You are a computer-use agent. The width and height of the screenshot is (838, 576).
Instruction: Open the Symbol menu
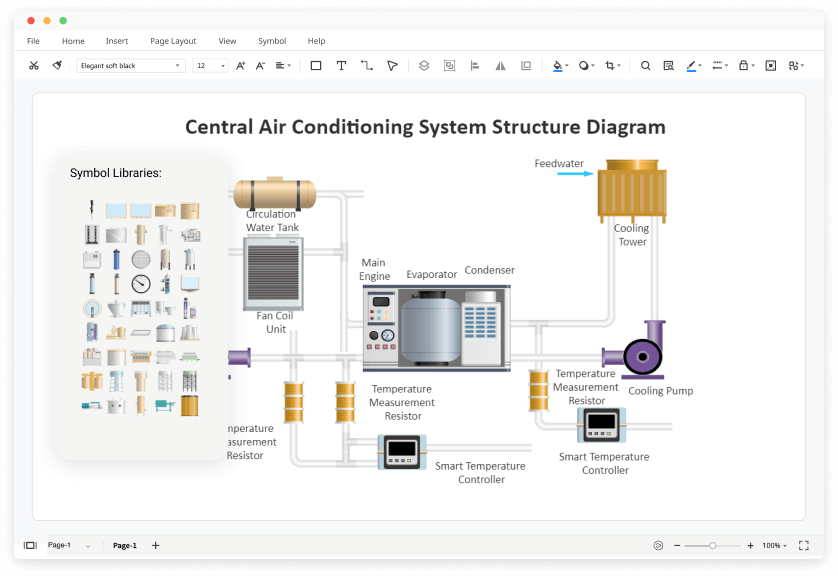[x=272, y=41]
